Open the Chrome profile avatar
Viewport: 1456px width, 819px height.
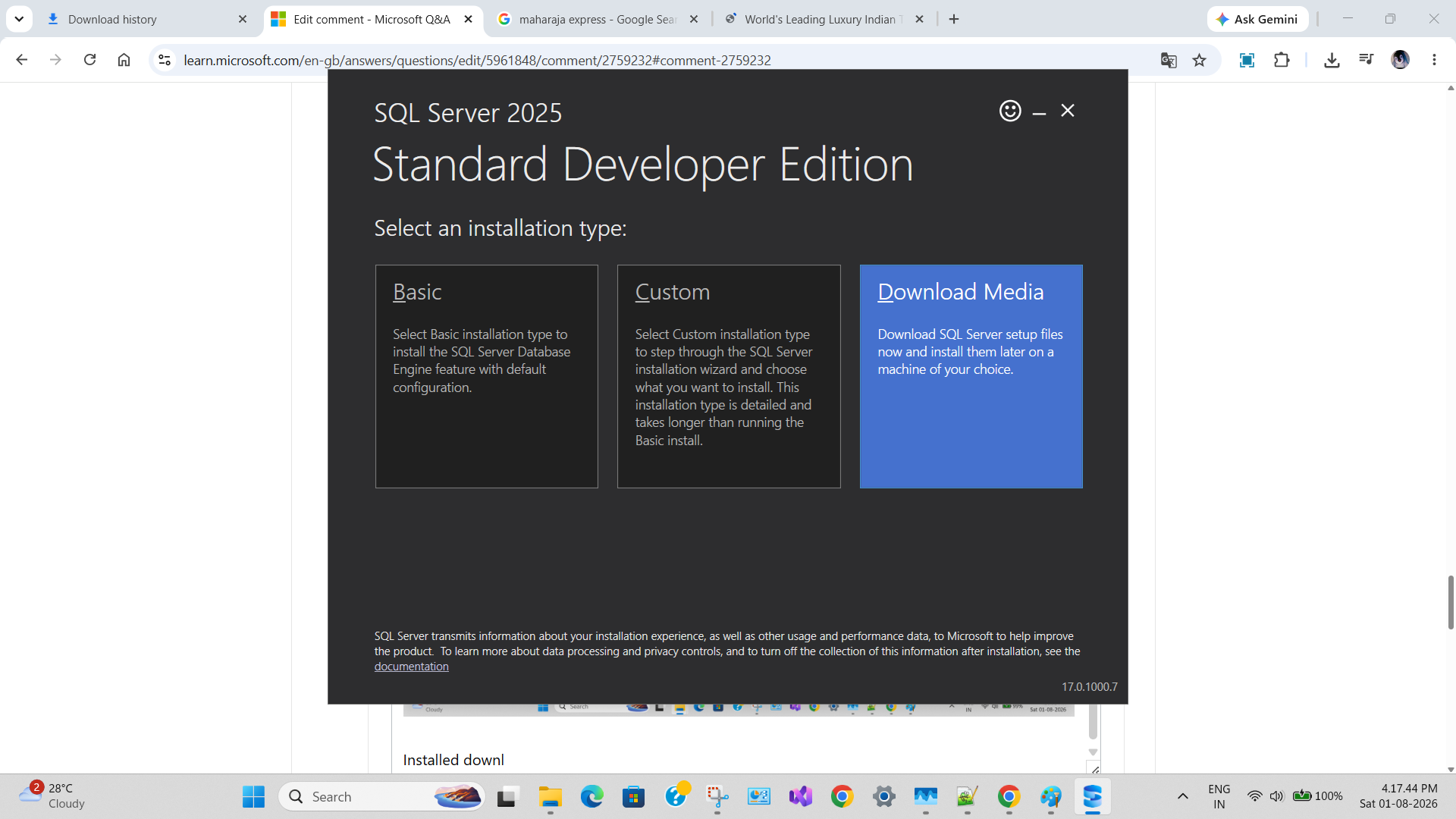click(1401, 60)
